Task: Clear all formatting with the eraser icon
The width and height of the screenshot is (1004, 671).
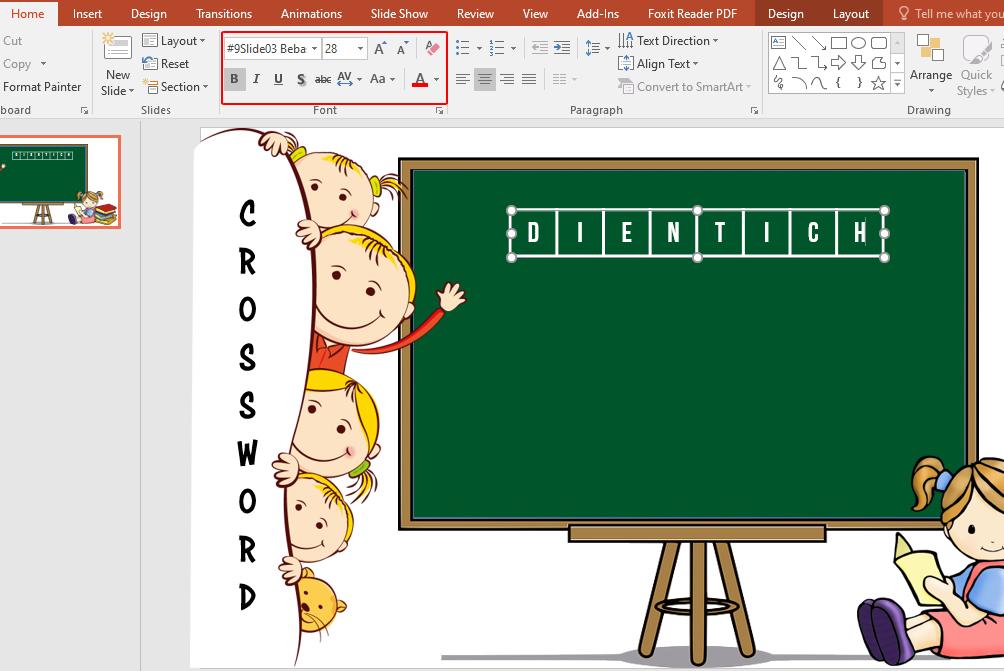Action: [433, 47]
